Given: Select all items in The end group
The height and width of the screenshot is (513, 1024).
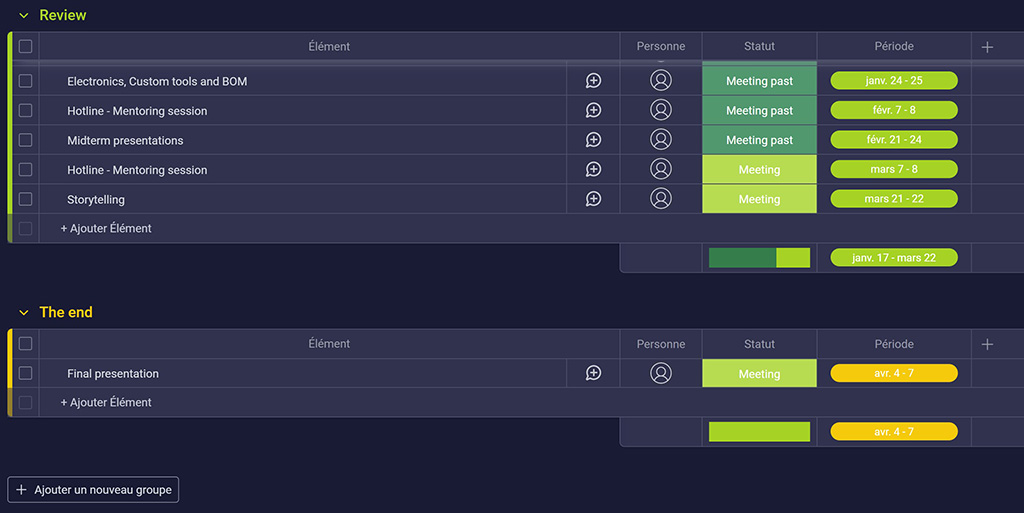Looking at the screenshot, I should (25, 343).
